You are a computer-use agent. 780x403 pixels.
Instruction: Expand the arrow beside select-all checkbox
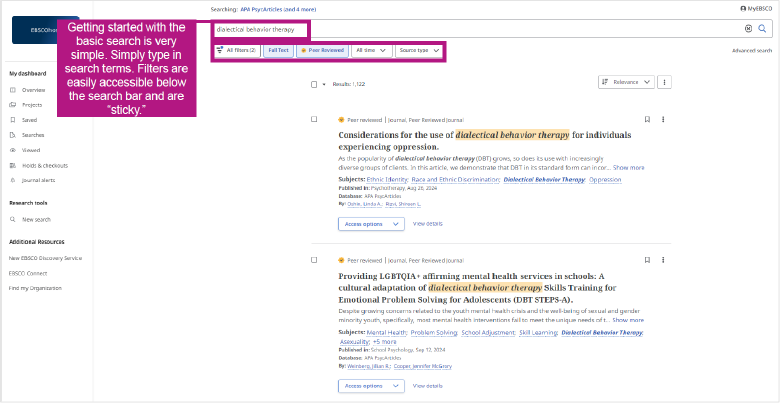(x=324, y=85)
